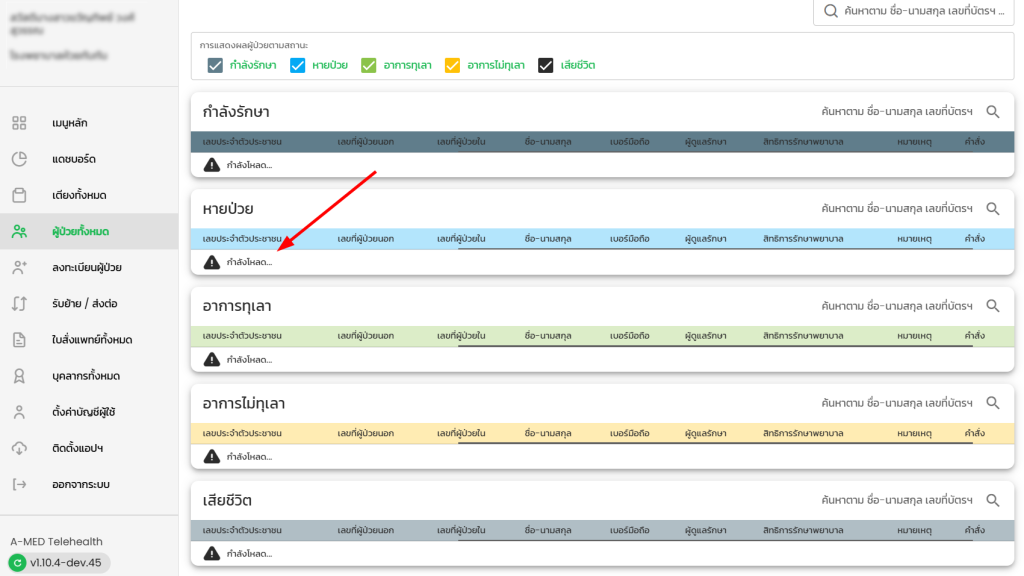Image resolution: width=1024 pixels, height=576 pixels.
Task: Click the รับย้าย / ส่งต่อ transfer arrows icon
Action: 19,303
